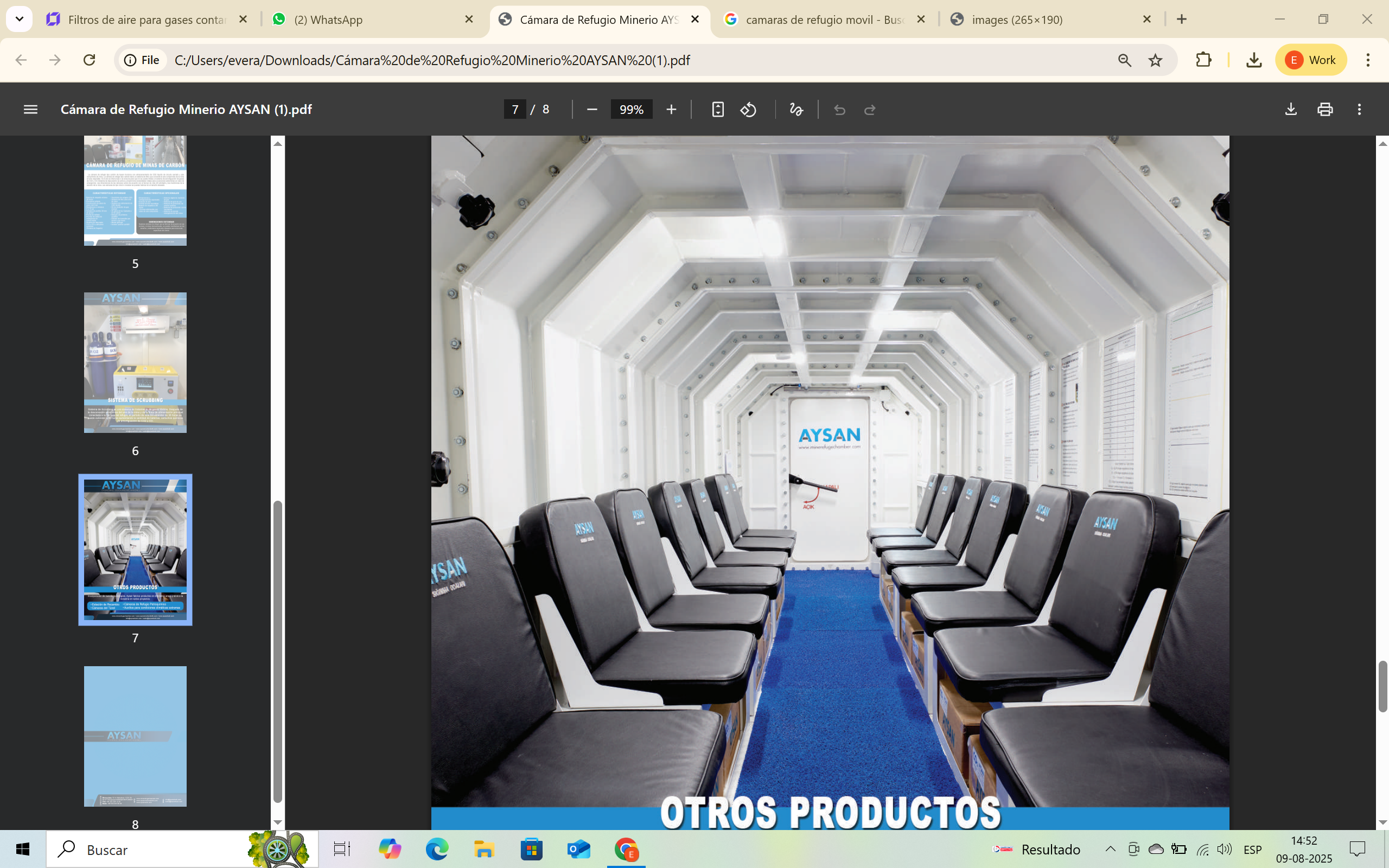Click the zoom in plus button
Image resolution: width=1389 pixels, height=868 pixels.
(x=671, y=109)
